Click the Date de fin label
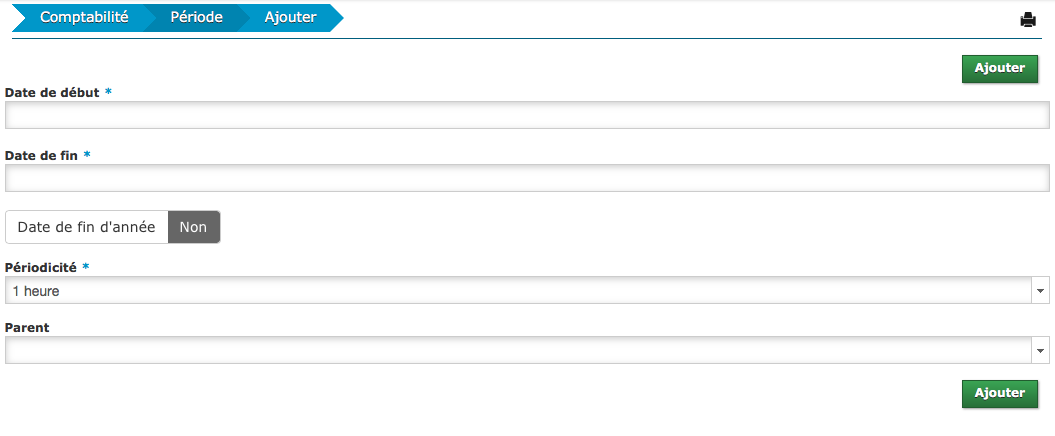The width and height of the screenshot is (1055, 436). point(41,155)
